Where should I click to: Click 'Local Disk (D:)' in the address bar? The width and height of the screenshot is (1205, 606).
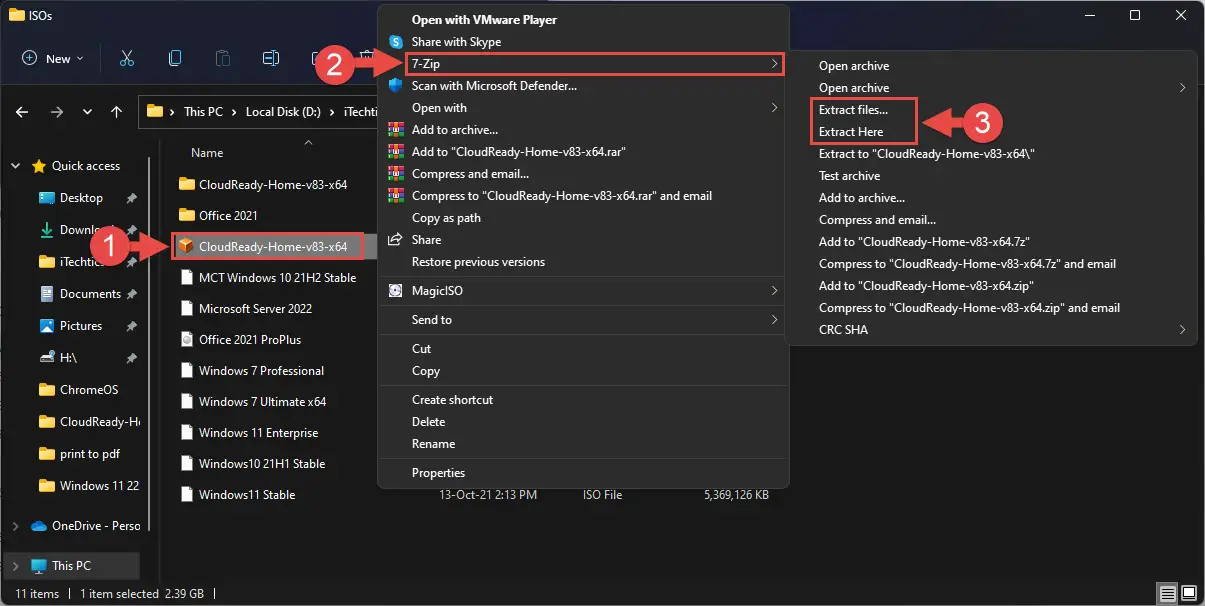tap(284, 112)
